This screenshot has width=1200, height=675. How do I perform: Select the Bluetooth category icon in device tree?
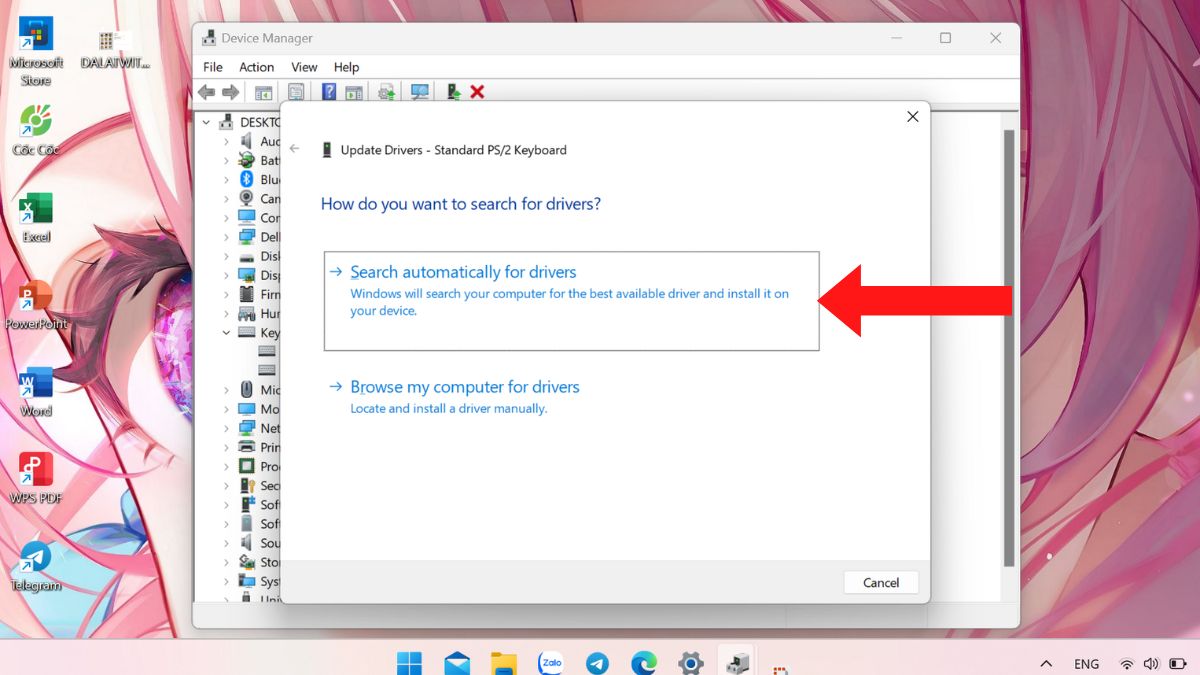(247, 179)
